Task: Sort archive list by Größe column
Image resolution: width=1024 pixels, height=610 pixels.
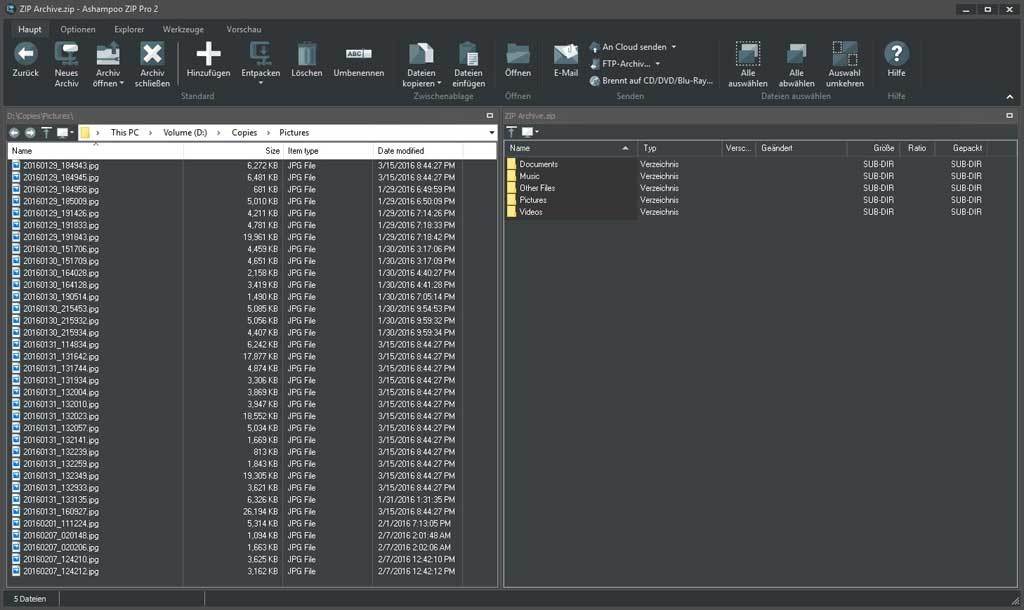Action: (x=872, y=148)
